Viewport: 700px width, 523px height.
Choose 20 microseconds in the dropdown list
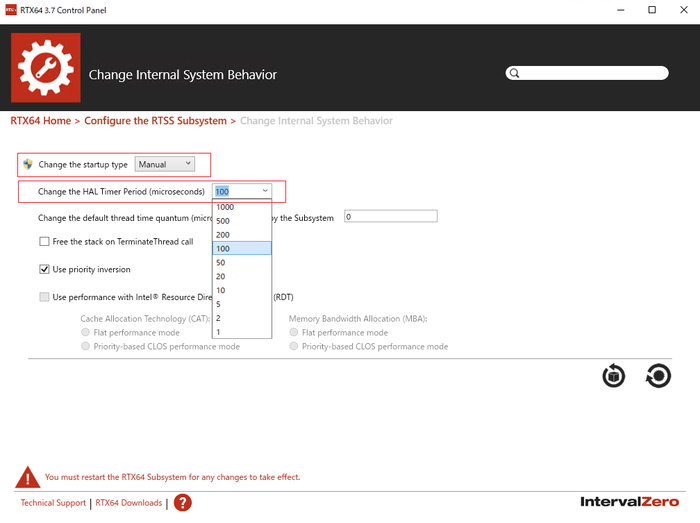(x=221, y=276)
